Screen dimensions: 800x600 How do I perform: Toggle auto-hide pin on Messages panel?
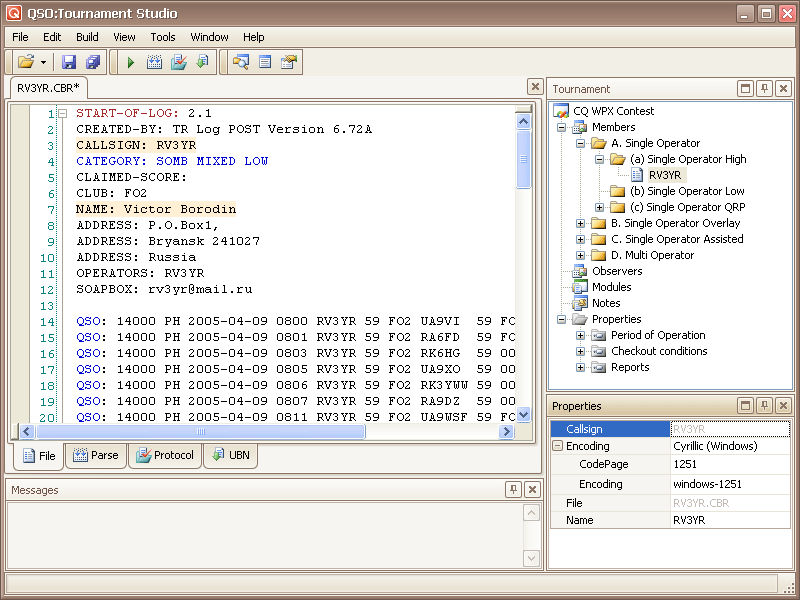(x=514, y=490)
